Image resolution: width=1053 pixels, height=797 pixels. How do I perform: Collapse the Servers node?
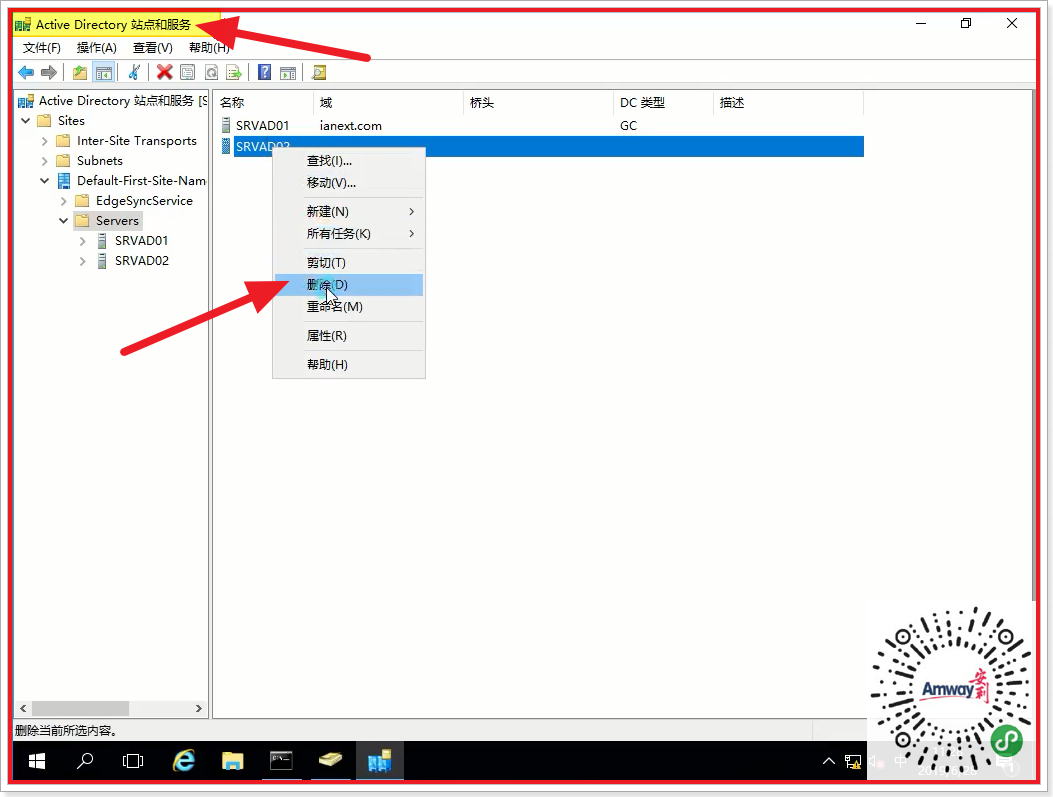point(63,221)
